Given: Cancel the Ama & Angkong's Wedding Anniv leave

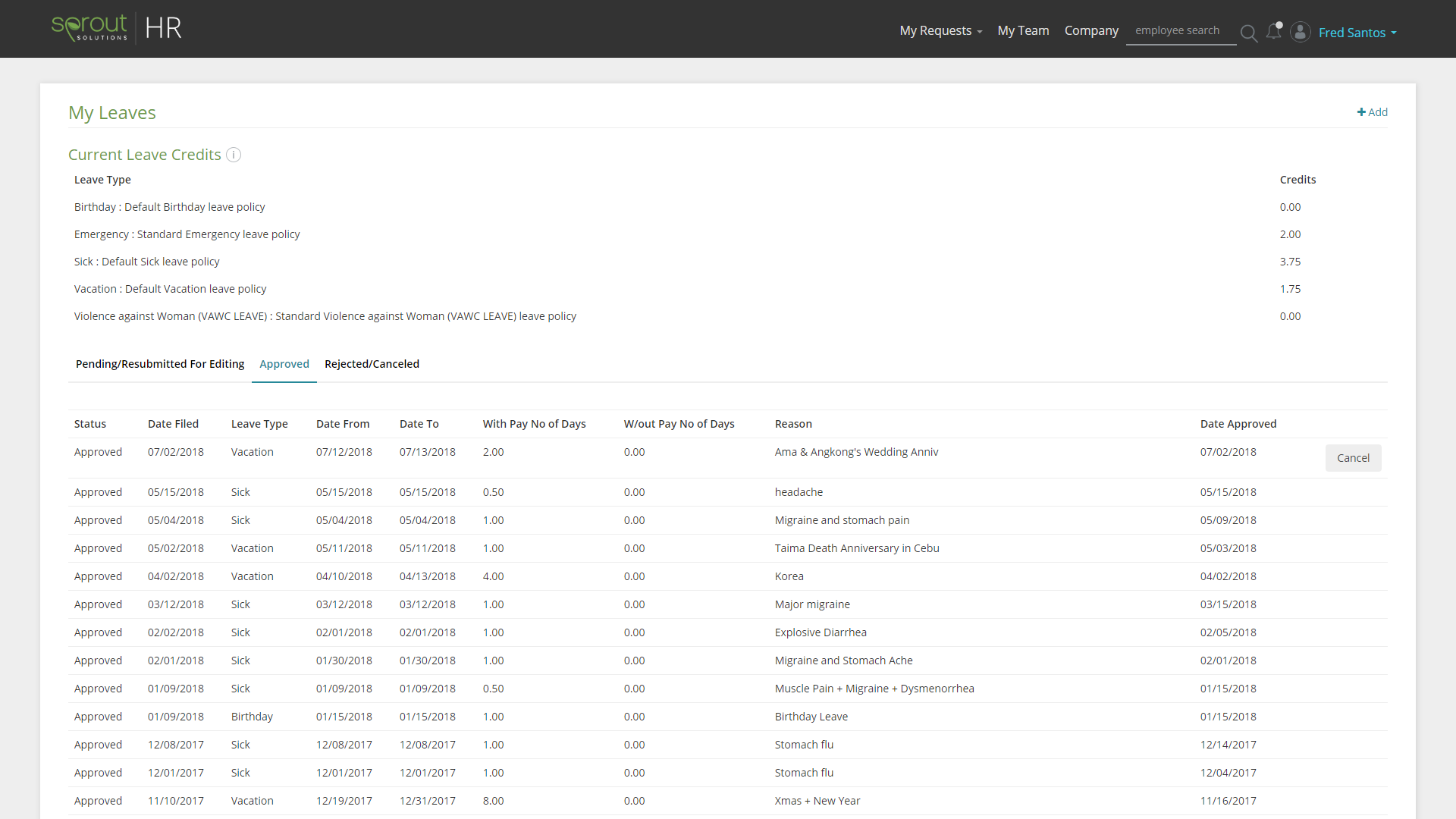Looking at the screenshot, I should 1353,458.
